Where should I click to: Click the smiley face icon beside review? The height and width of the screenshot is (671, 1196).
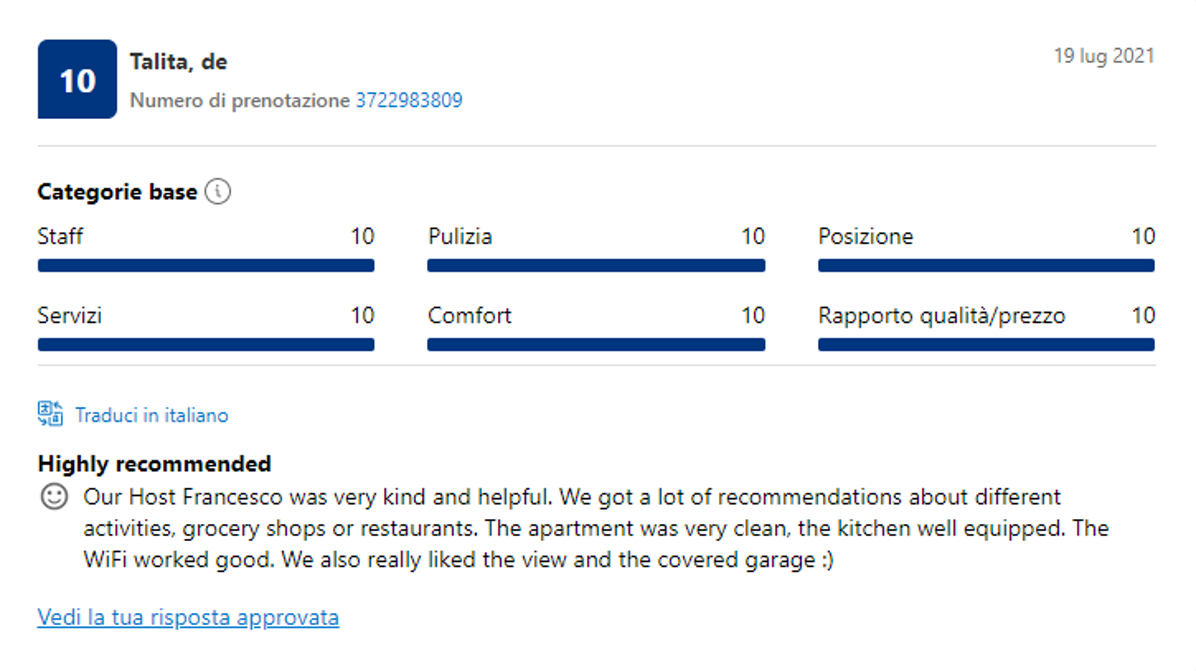[54, 496]
